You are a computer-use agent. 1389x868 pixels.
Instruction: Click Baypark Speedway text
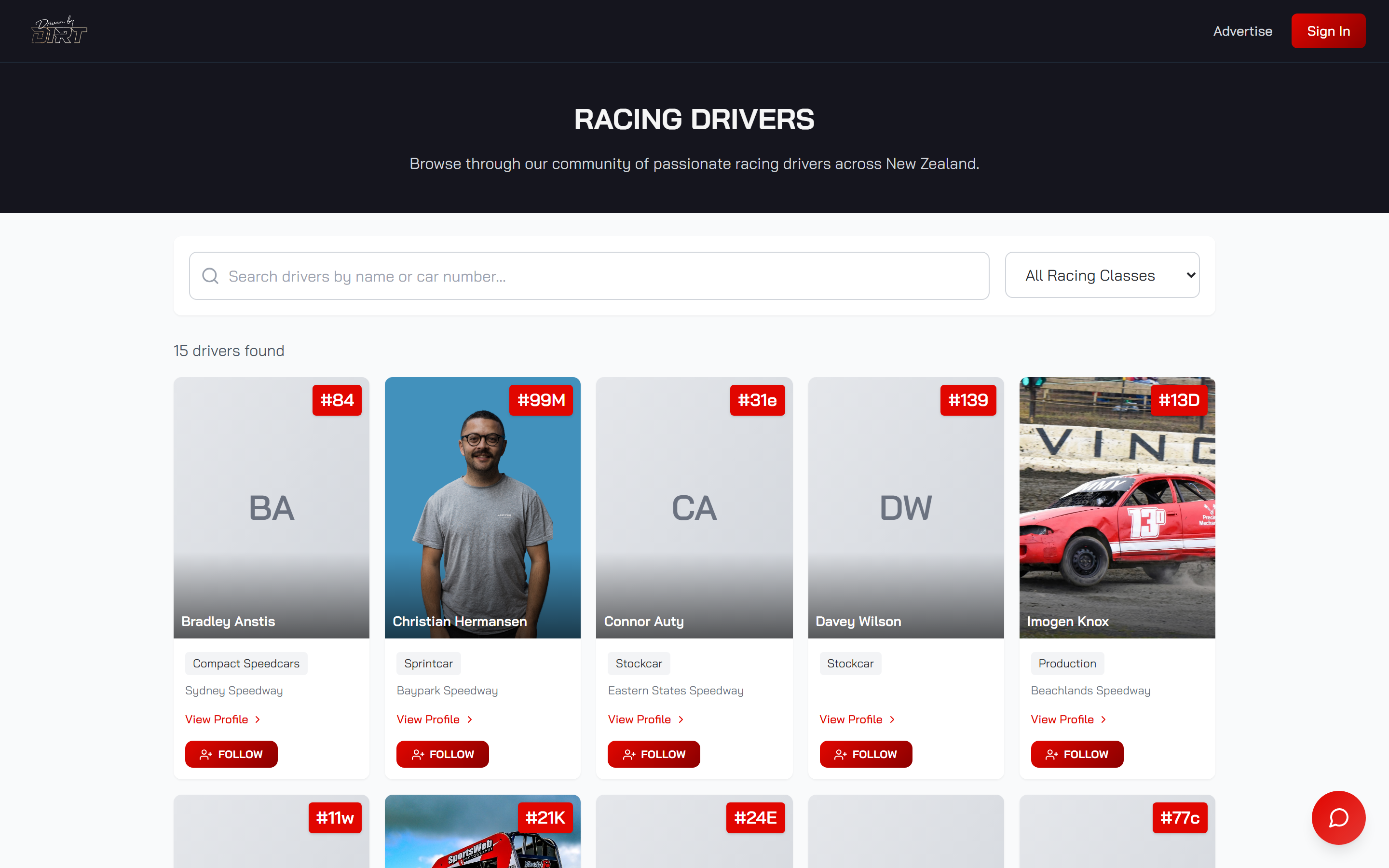tap(447, 691)
